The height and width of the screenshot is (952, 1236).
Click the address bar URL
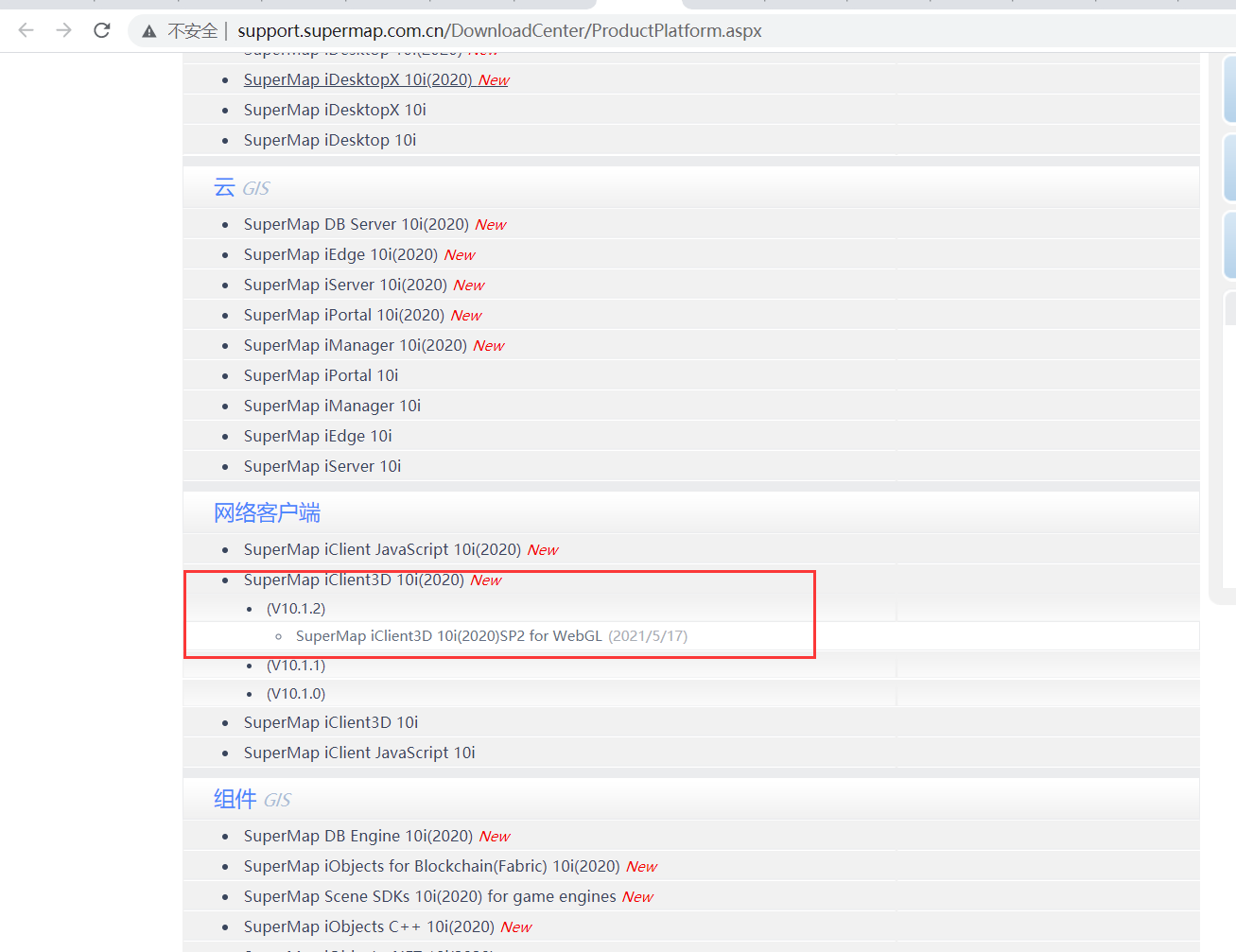click(499, 31)
